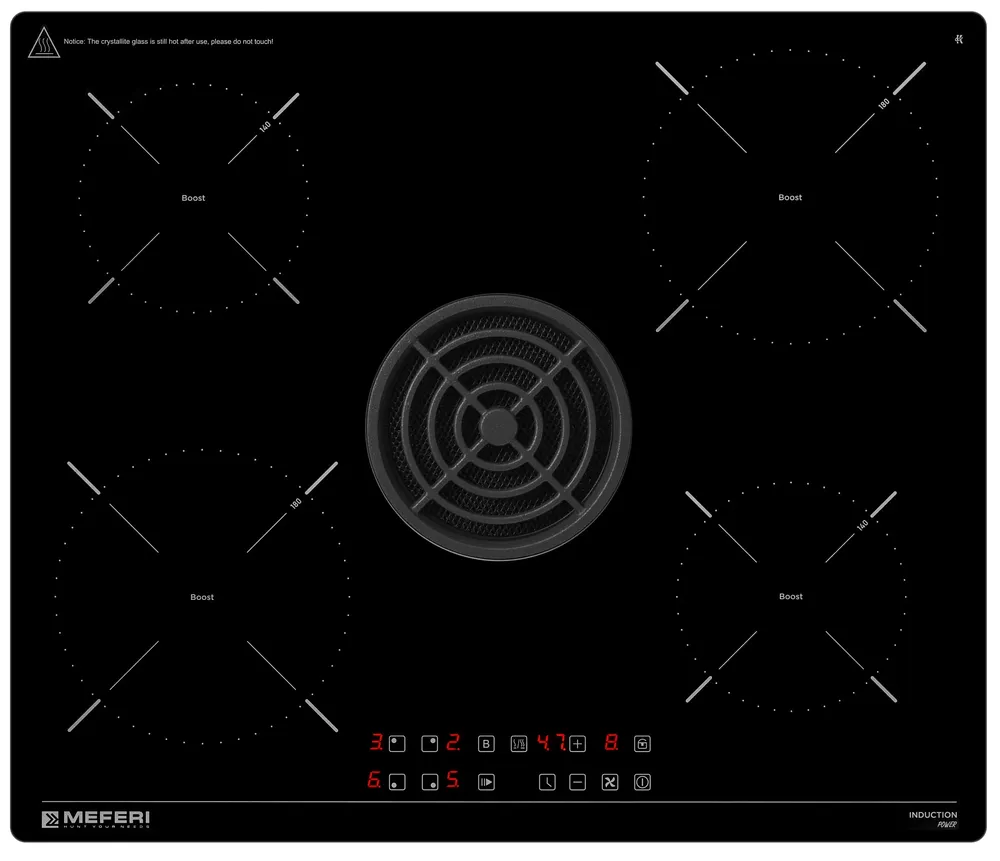The width and height of the screenshot is (1000, 861).
Task: Select the zone key beside the red 6
Action: click(397, 782)
